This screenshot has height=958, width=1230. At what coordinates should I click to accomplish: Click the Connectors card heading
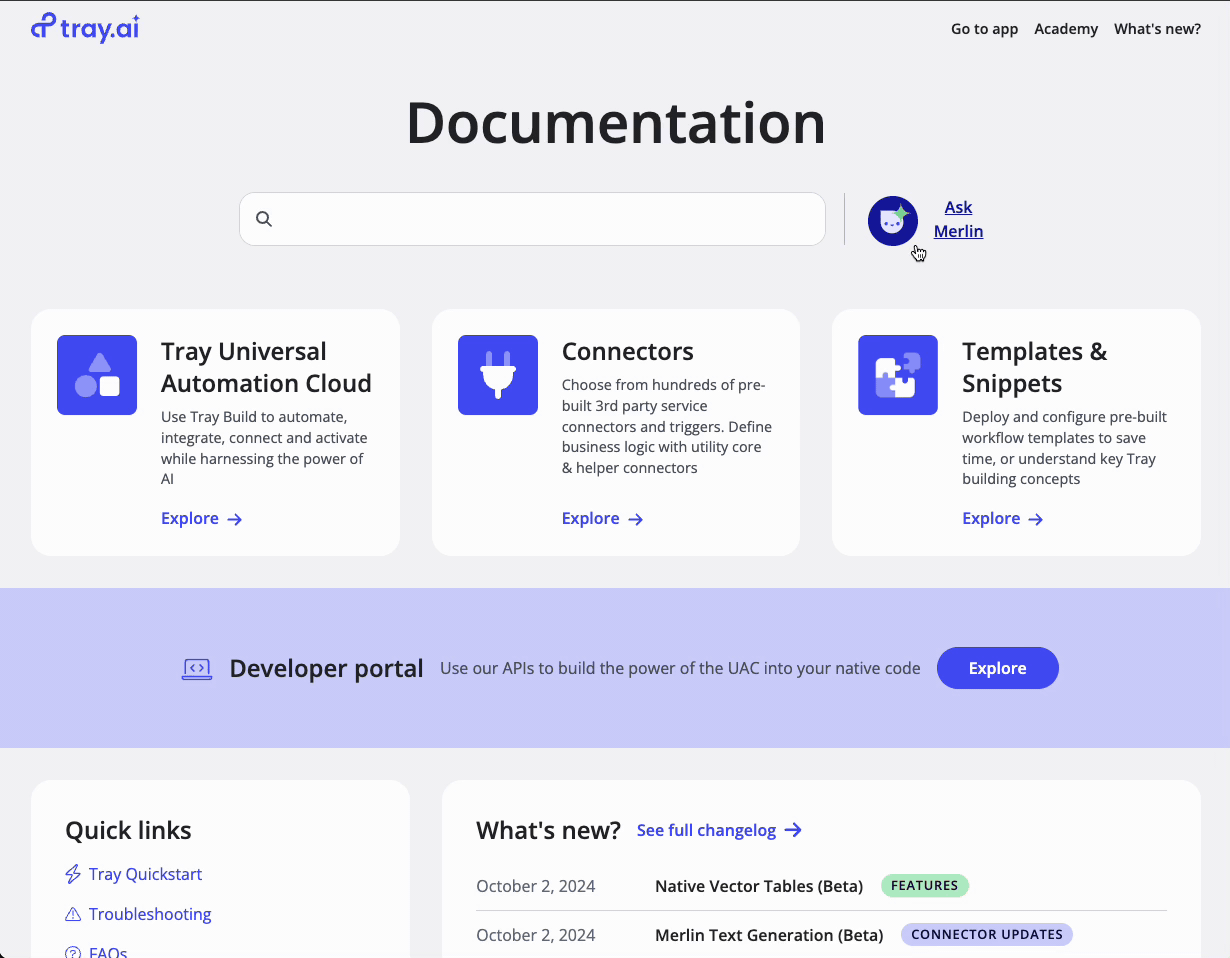point(628,352)
